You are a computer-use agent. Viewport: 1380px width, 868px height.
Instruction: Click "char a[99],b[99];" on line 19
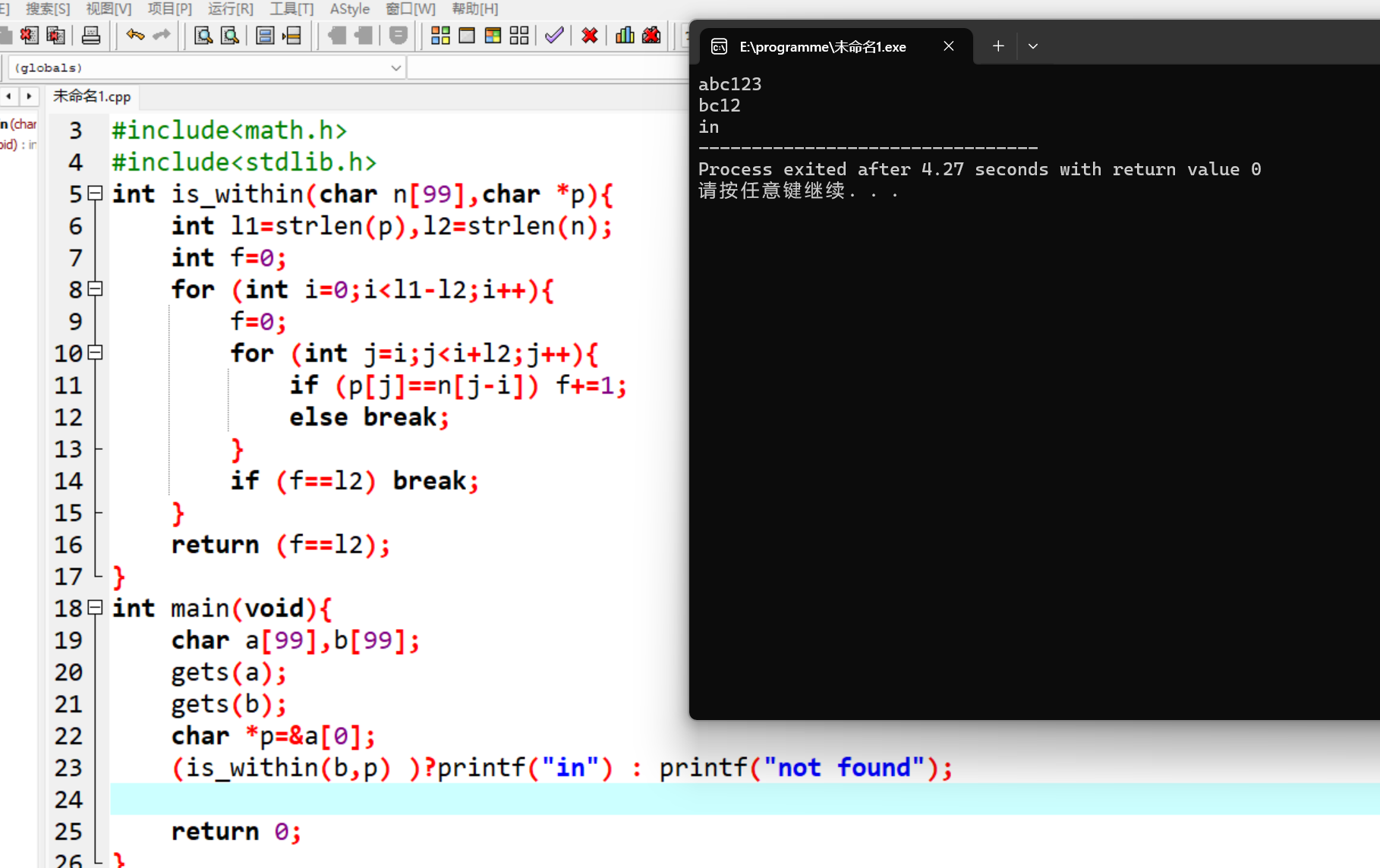point(295,640)
